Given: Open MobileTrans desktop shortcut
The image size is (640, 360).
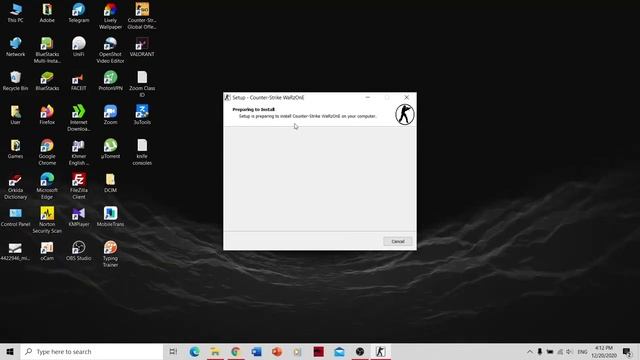Looking at the screenshot, I should [110, 217].
